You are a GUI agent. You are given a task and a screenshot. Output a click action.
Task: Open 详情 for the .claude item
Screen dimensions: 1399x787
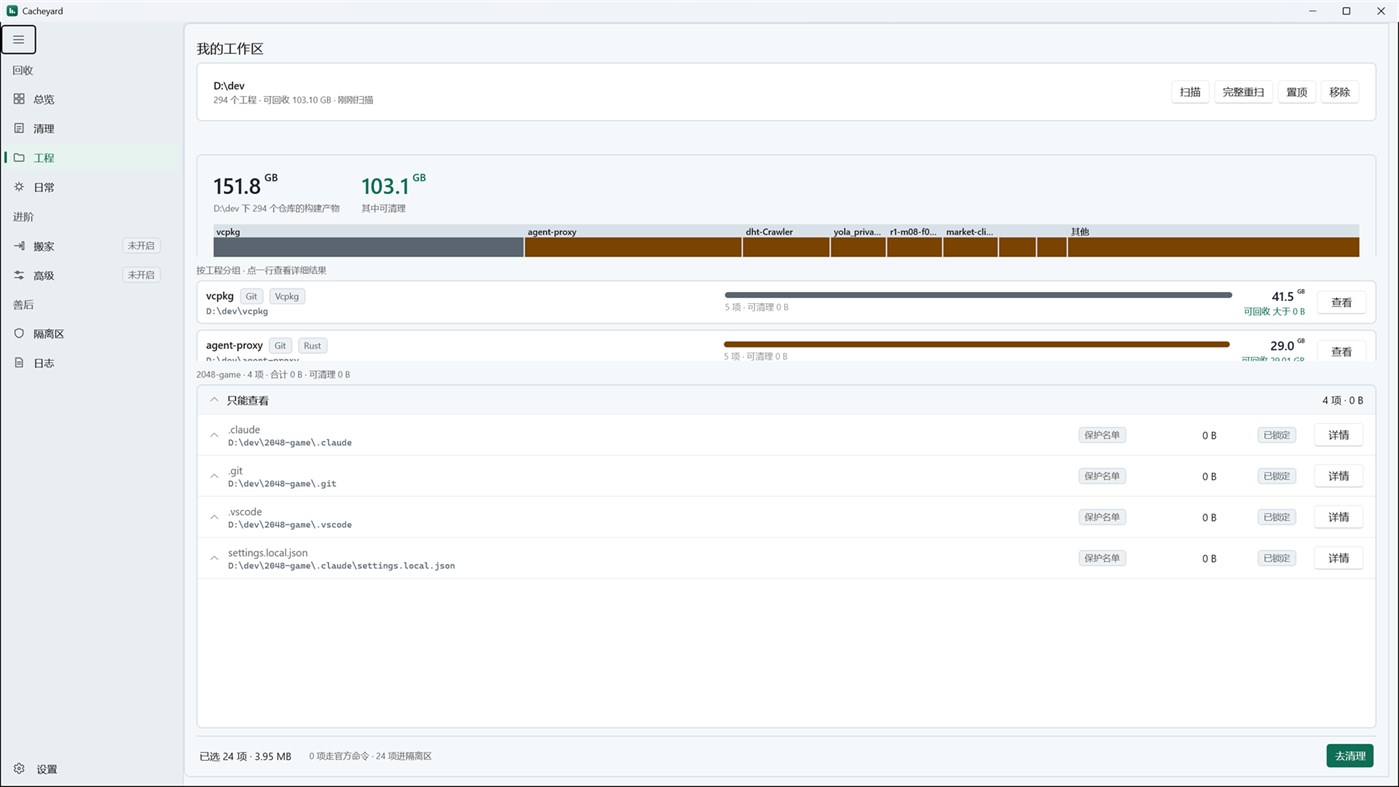point(1338,435)
